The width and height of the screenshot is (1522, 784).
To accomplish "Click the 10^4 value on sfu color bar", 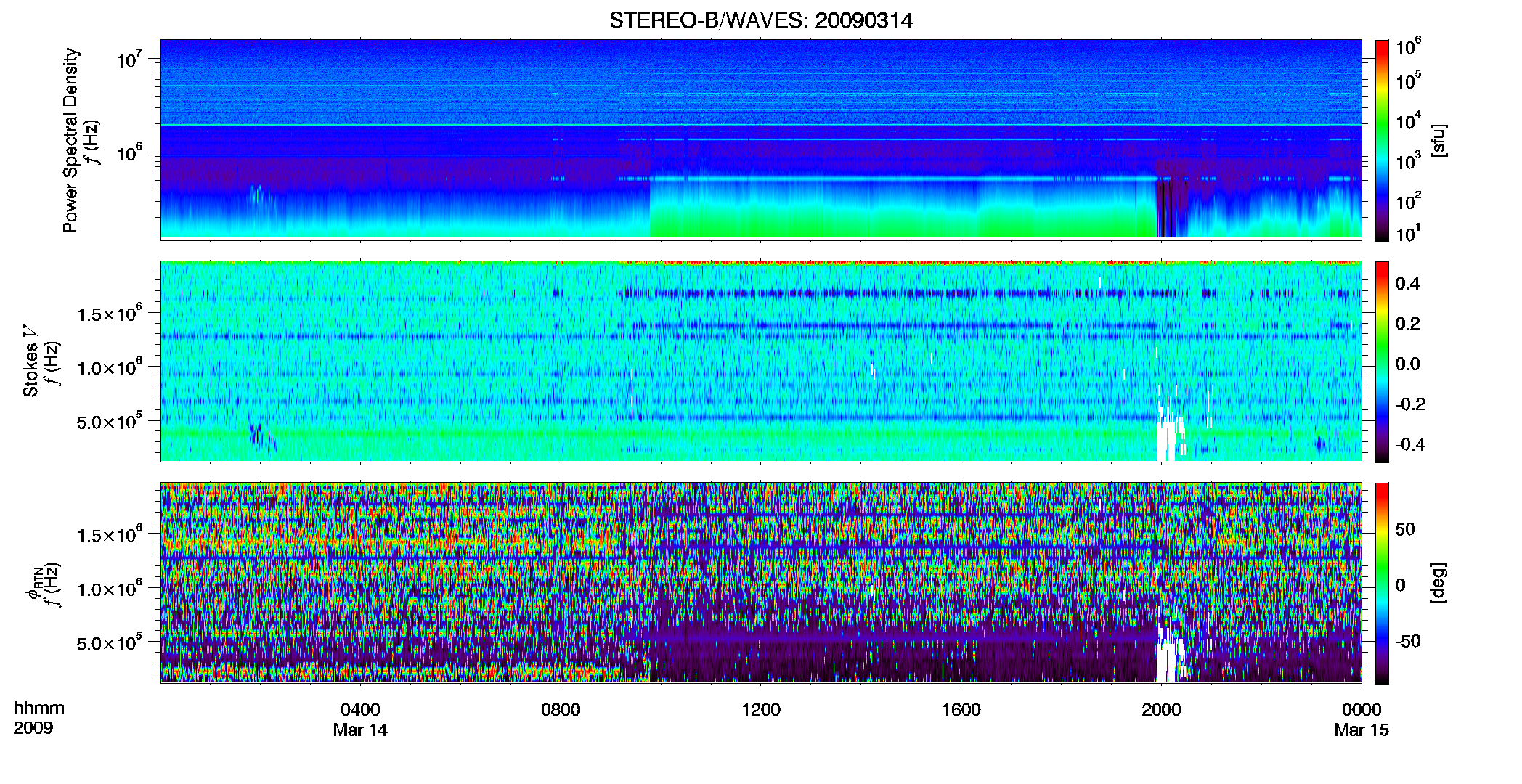I will tap(1409, 121).
